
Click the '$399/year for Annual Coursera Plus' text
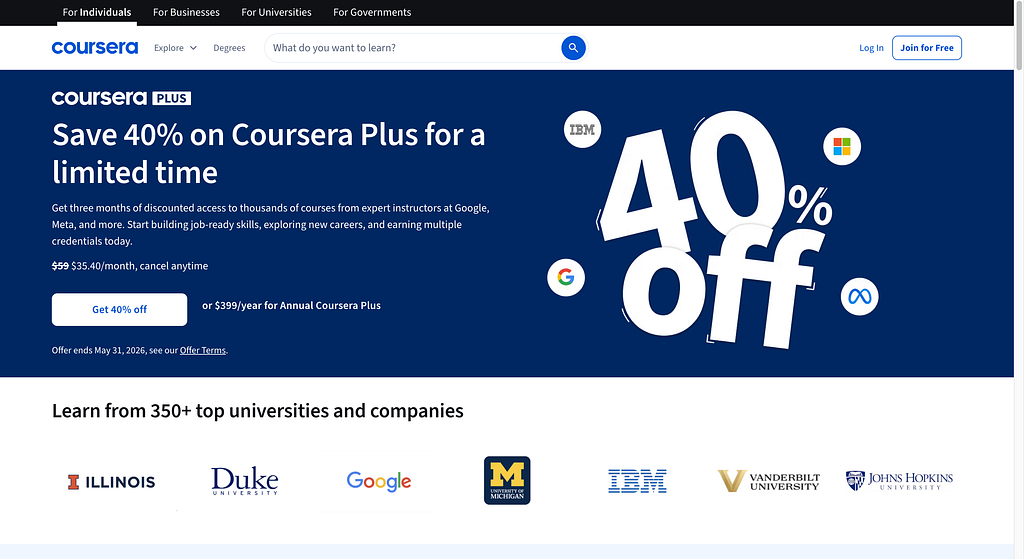click(x=298, y=306)
